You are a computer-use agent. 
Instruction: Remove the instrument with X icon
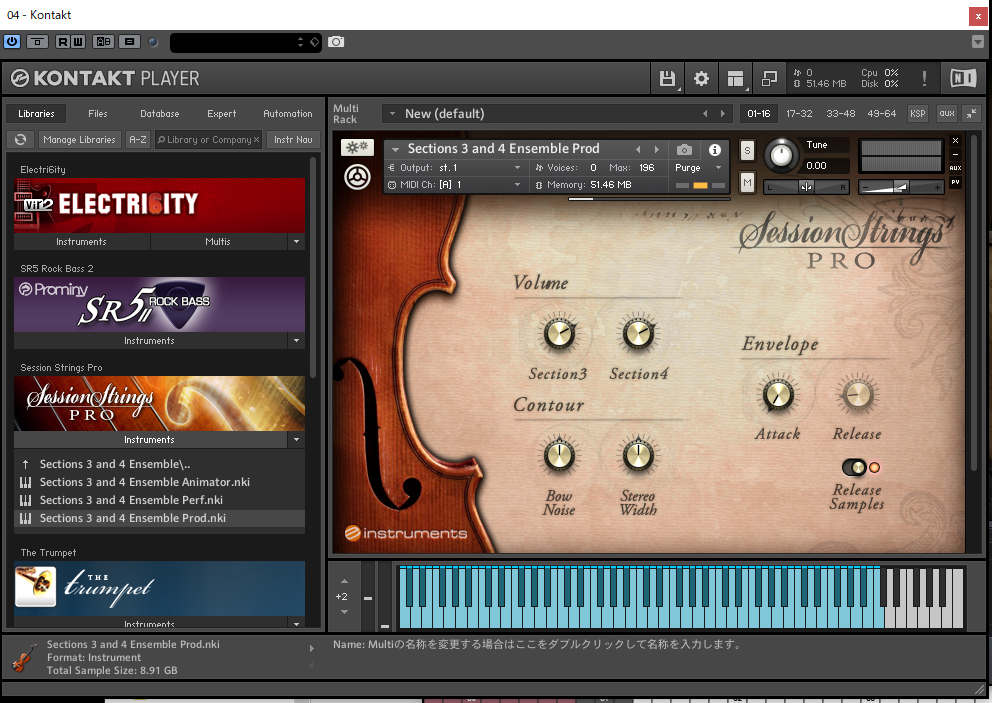tap(955, 140)
